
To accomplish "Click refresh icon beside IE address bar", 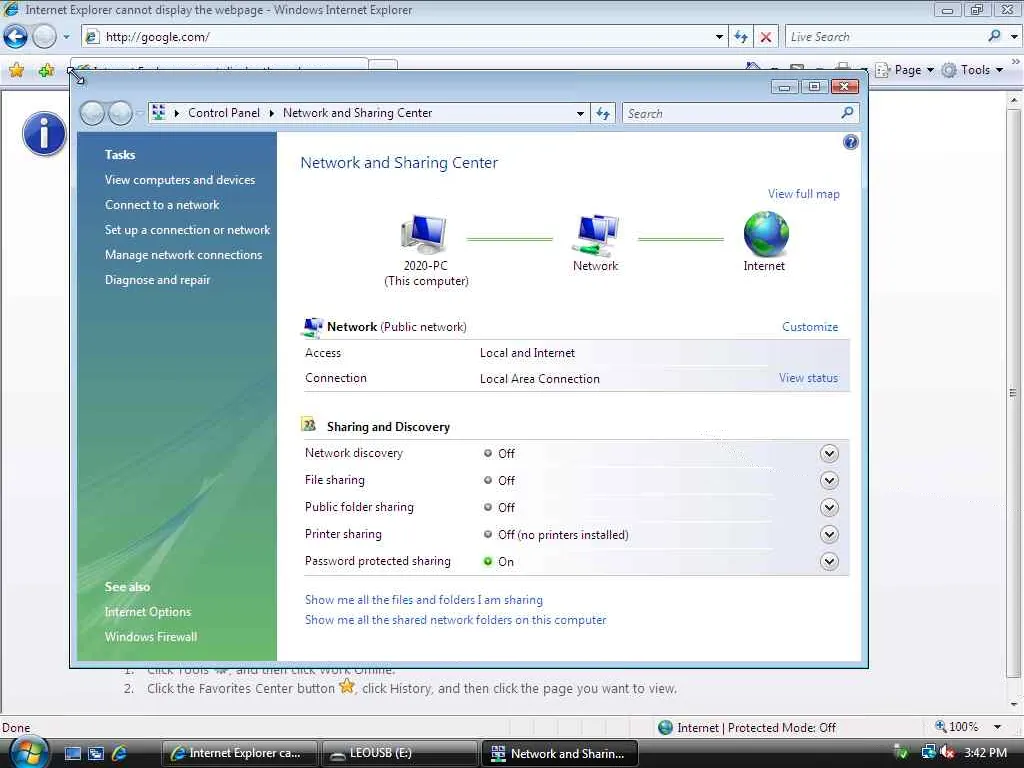I will (x=741, y=37).
